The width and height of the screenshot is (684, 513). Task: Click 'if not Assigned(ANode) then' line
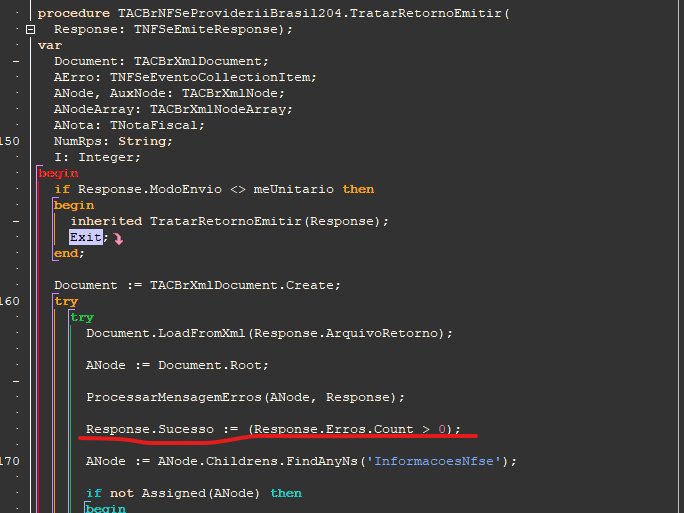point(194,493)
